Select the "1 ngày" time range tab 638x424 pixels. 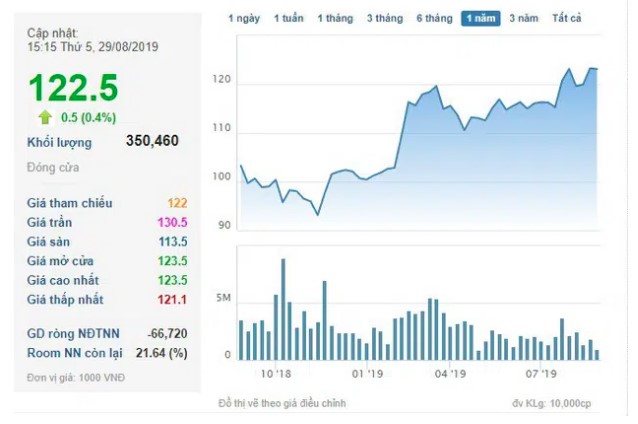(x=244, y=19)
